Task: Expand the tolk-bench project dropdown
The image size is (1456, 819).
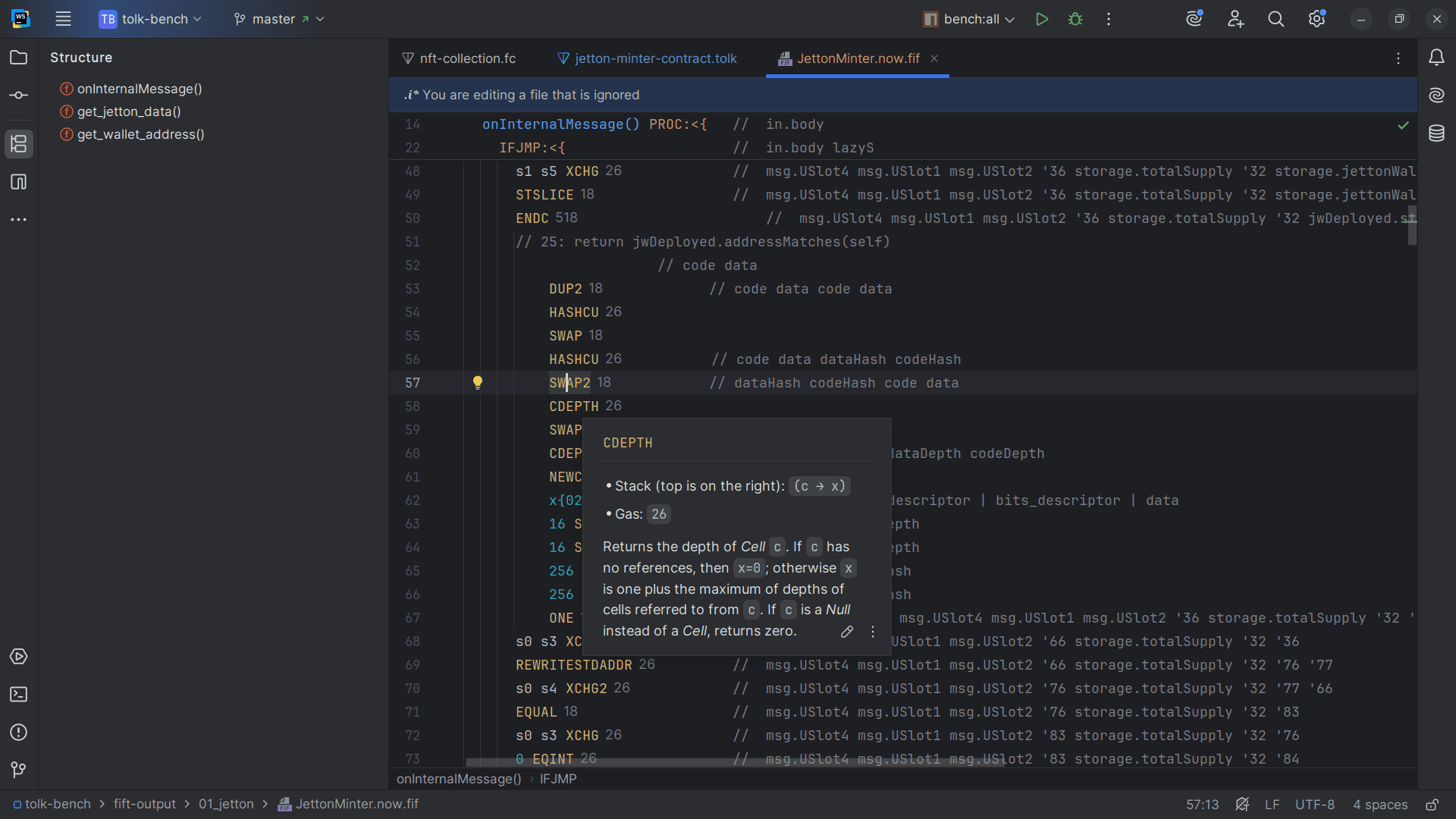Action: coord(150,19)
